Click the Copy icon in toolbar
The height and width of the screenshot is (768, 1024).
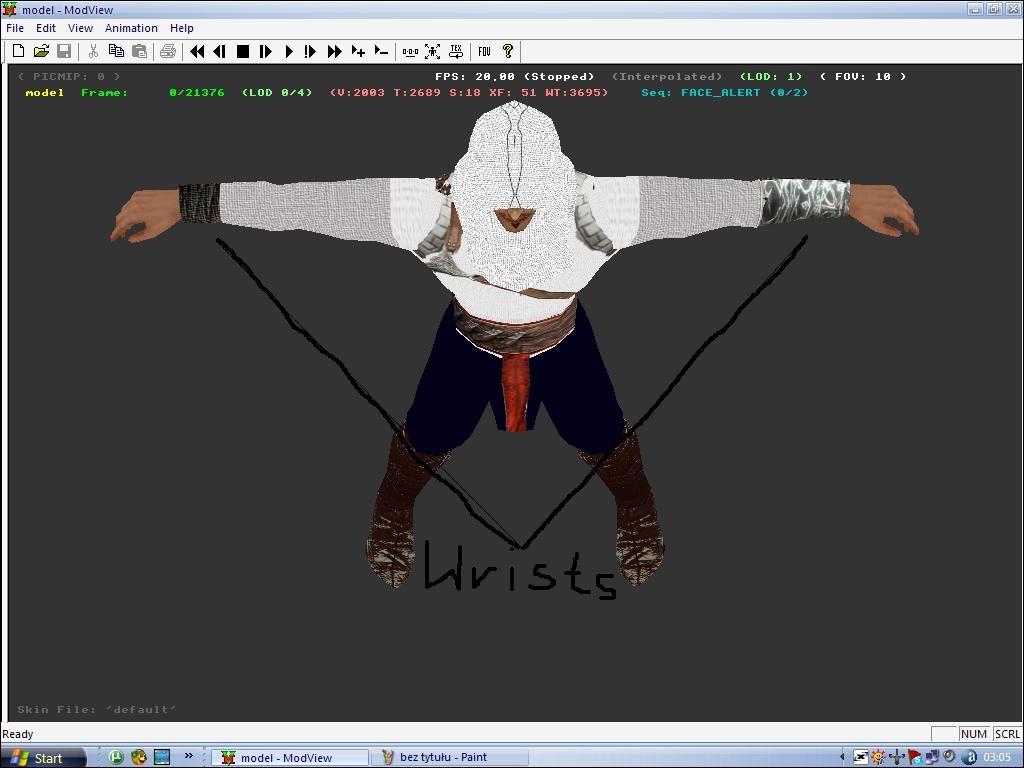click(116, 51)
